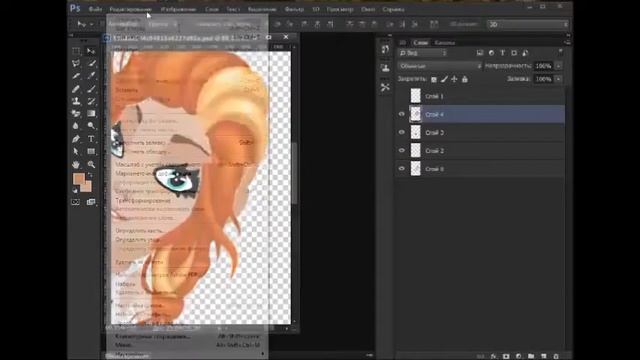The image size is (640, 360).
Task: Toggle the layer filtering switch
Action: pos(561,52)
